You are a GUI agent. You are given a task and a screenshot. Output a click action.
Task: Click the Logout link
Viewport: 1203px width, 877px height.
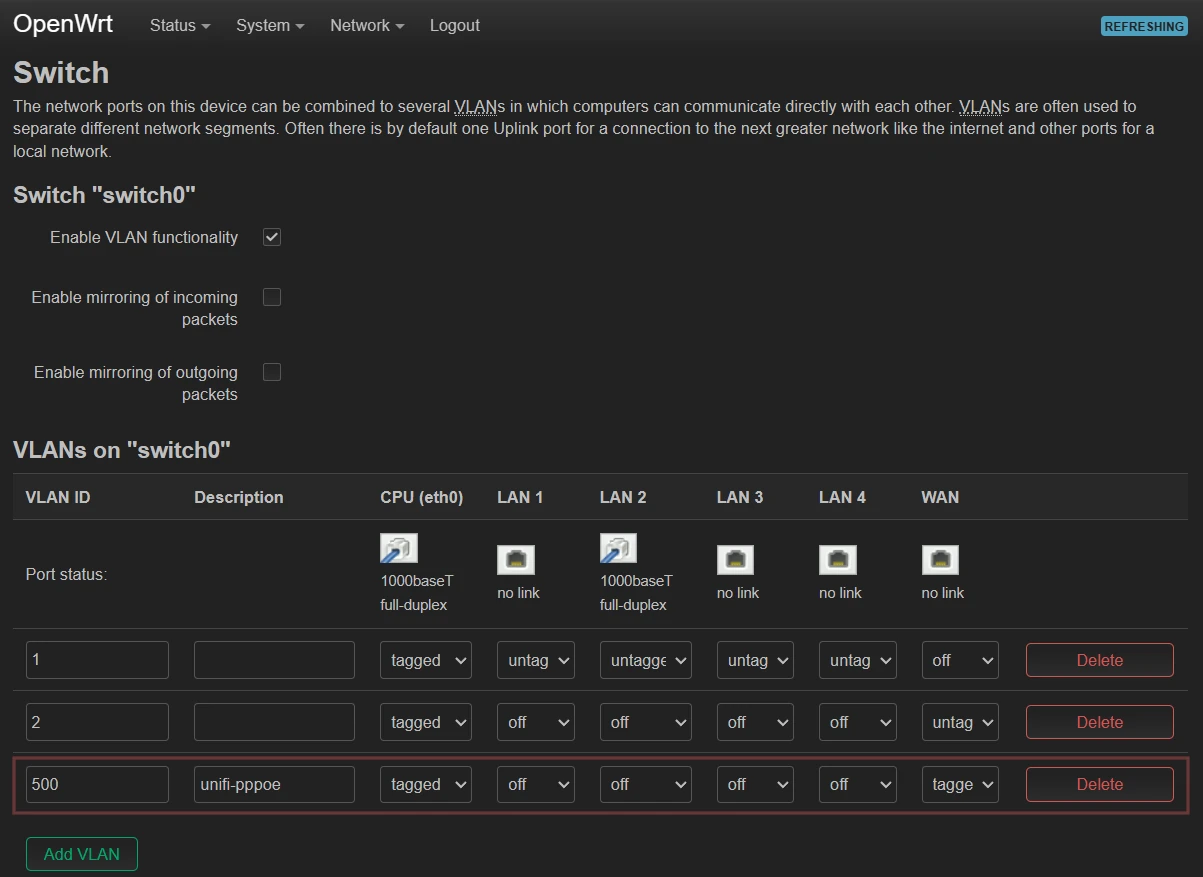[455, 26]
